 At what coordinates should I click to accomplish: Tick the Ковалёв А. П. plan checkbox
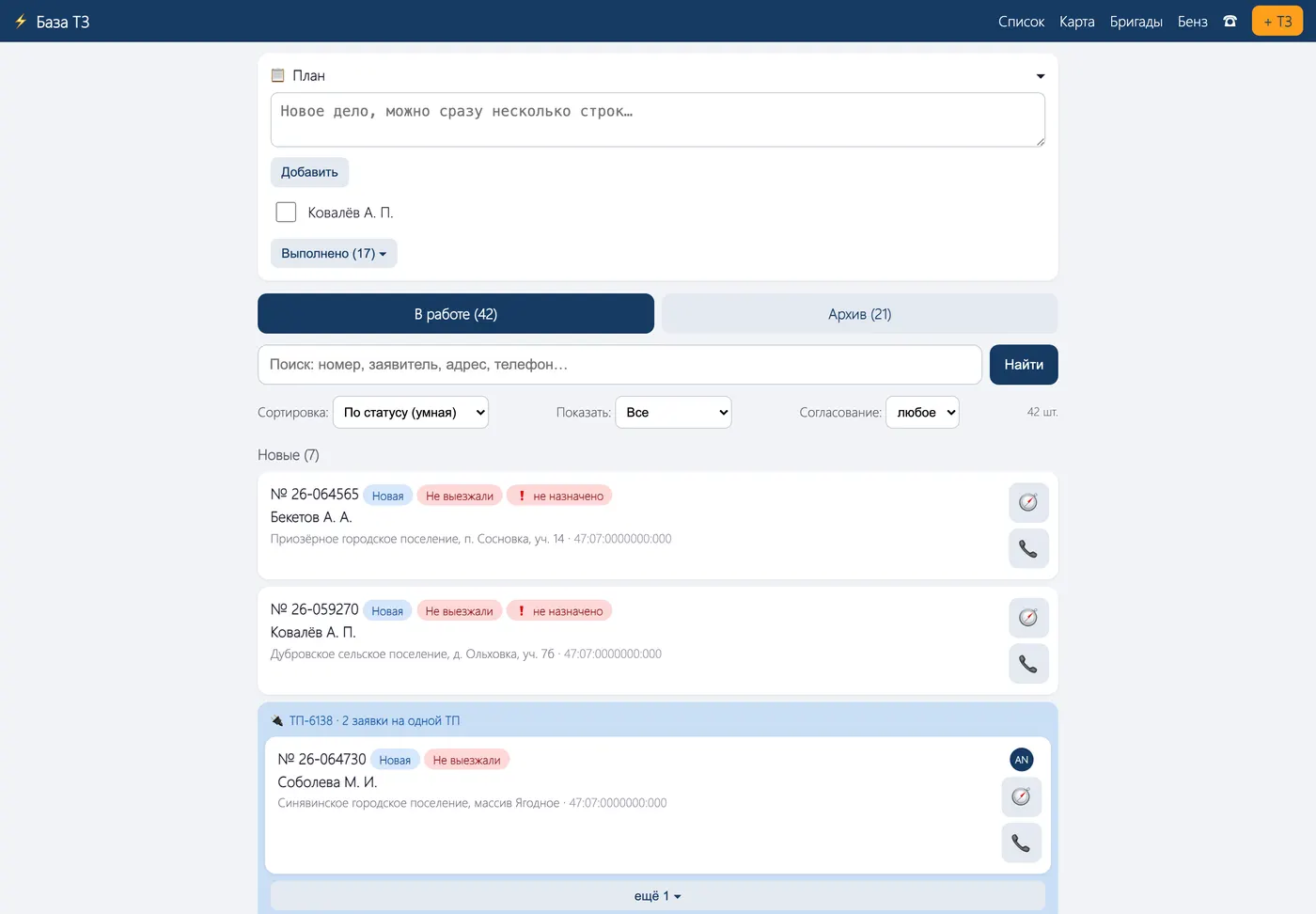click(286, 213)
